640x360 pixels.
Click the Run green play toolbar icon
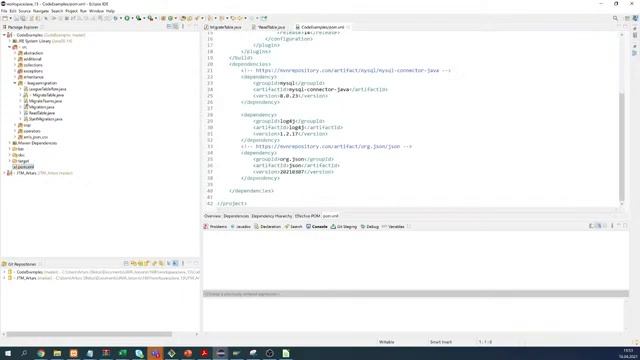click(x=127, y=18)
